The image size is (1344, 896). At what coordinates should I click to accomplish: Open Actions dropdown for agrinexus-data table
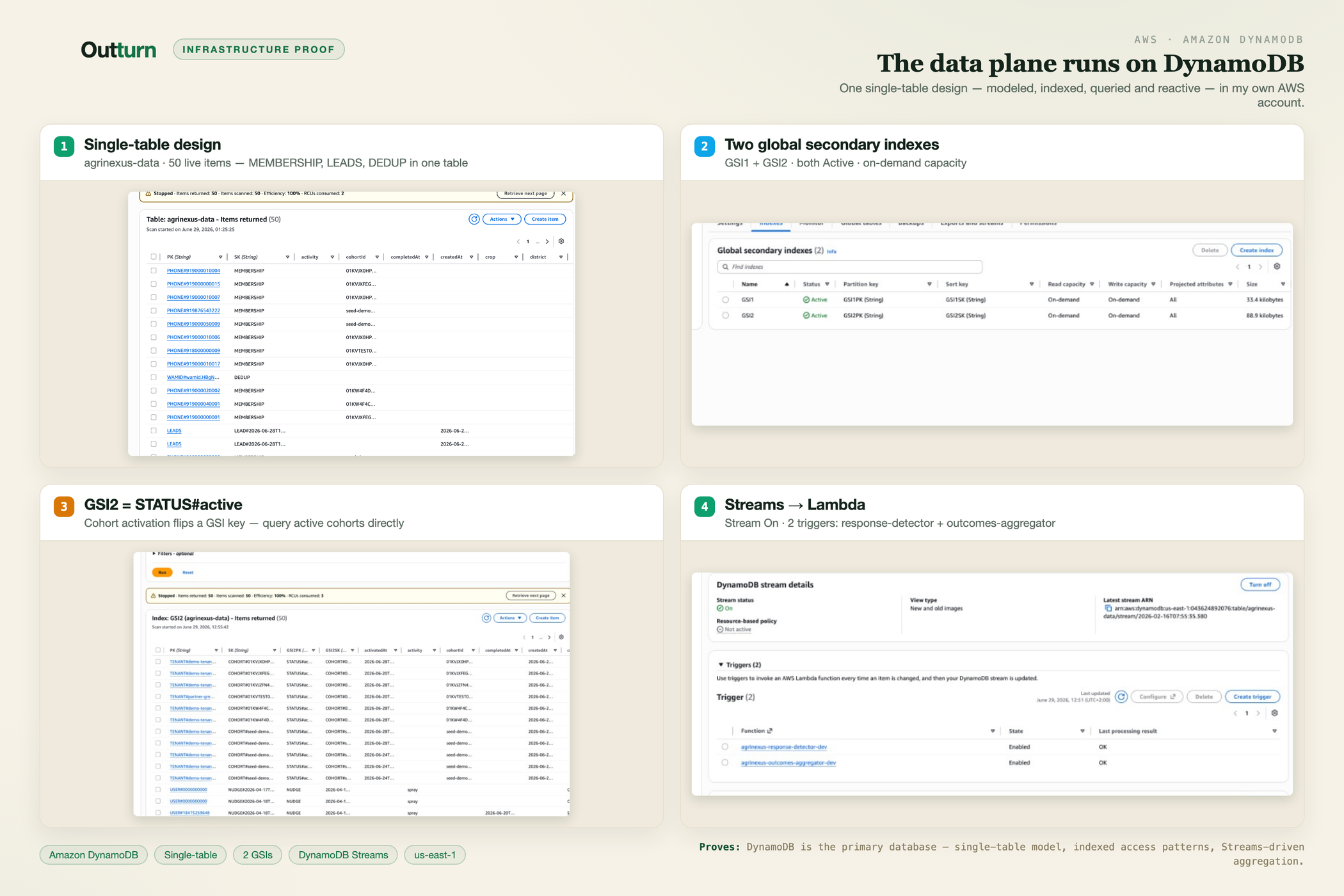pyautogui.click(x=502, y=219)
